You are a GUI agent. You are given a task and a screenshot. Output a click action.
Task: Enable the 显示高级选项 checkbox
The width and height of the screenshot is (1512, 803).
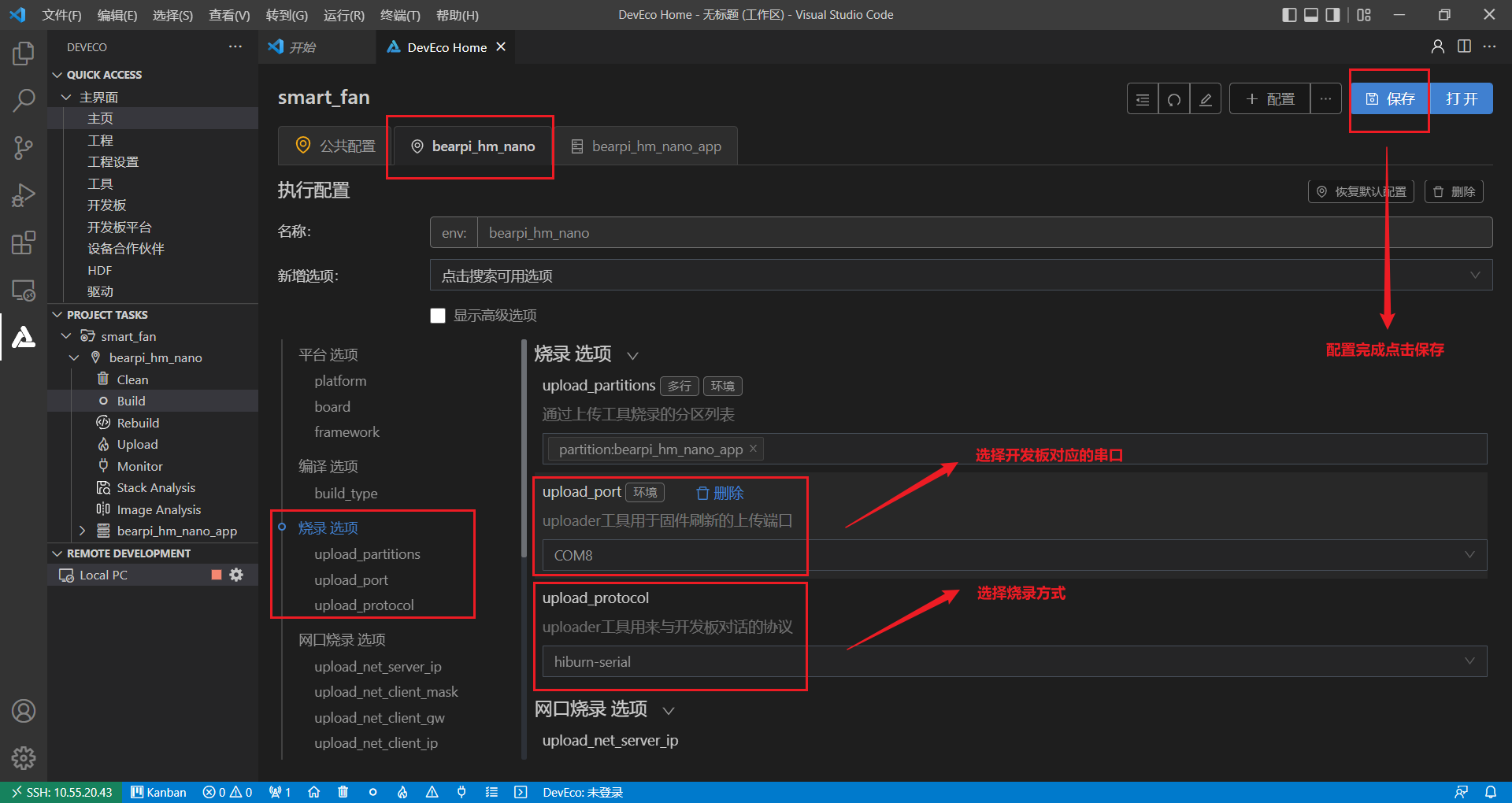coord(438,316)
